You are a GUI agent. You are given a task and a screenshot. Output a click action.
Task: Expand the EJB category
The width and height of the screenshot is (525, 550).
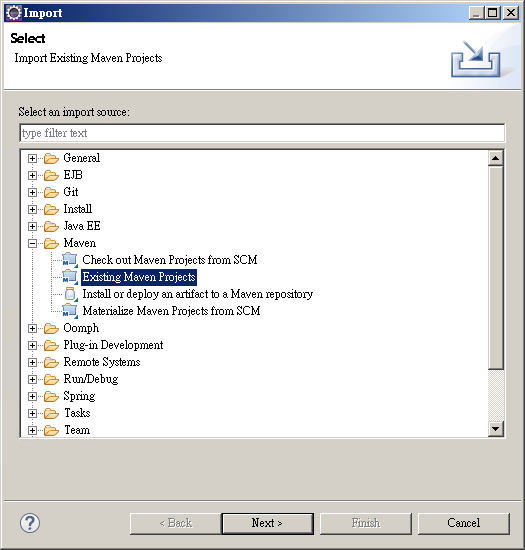(32, 175)
